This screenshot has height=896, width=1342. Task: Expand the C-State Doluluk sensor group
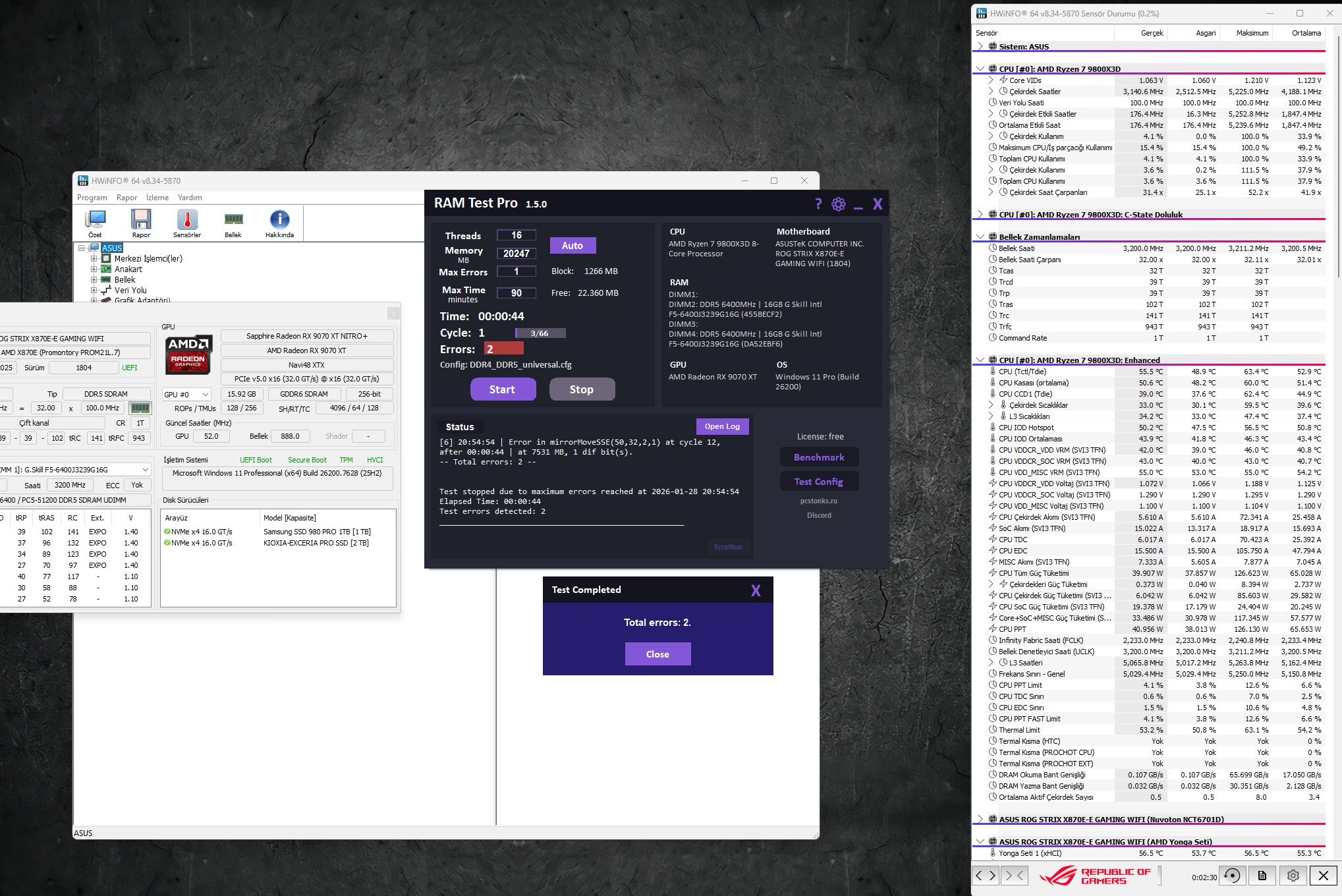pyautogui.click(x=980, y=214)
